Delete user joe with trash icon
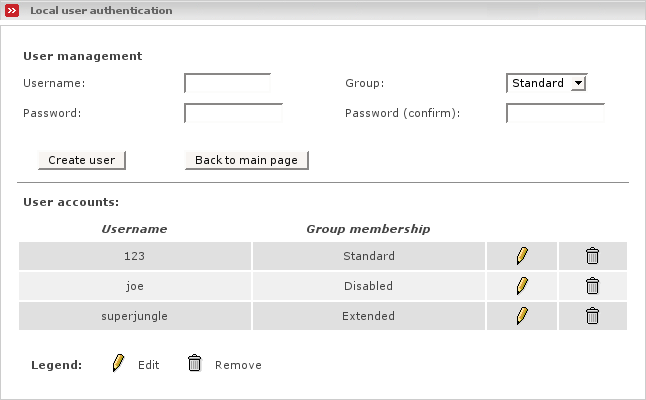This screenshot has height=400, width=646. (x=592, y=286)
